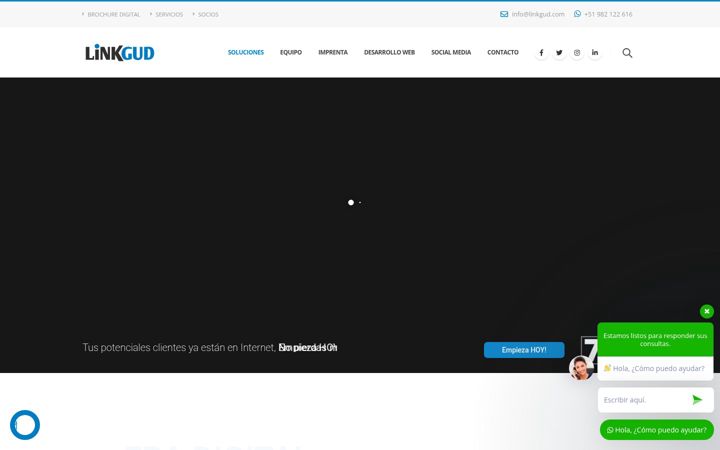
Task: Select the small second slider dot
Action: click(360, 202)
